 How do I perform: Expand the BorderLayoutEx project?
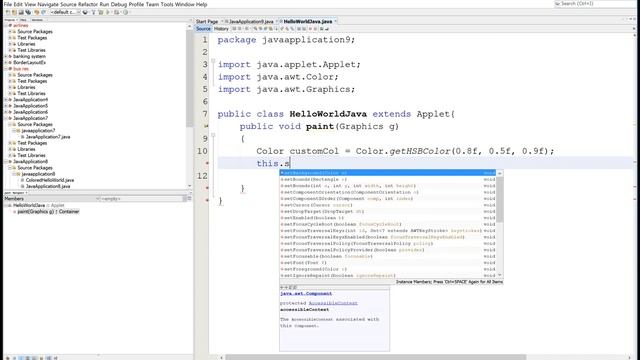6,62
